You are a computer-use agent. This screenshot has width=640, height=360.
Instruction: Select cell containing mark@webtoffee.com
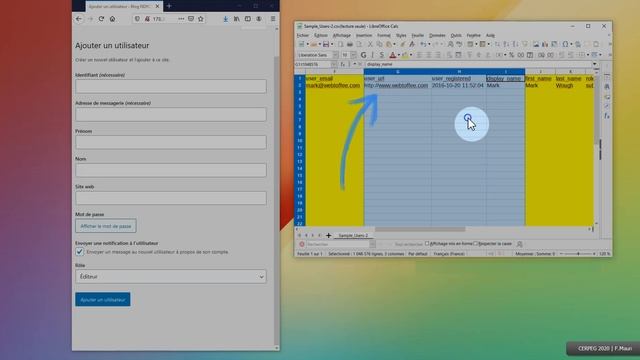point(333,85)
